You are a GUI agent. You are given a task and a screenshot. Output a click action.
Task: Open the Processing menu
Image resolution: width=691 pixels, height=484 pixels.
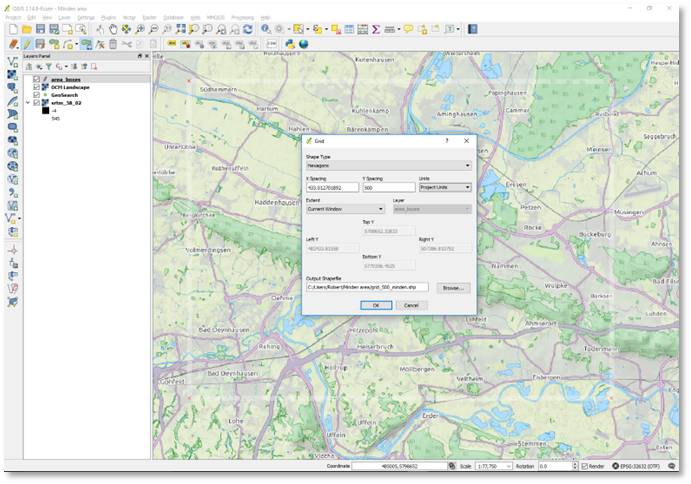[x=242, y=18]
